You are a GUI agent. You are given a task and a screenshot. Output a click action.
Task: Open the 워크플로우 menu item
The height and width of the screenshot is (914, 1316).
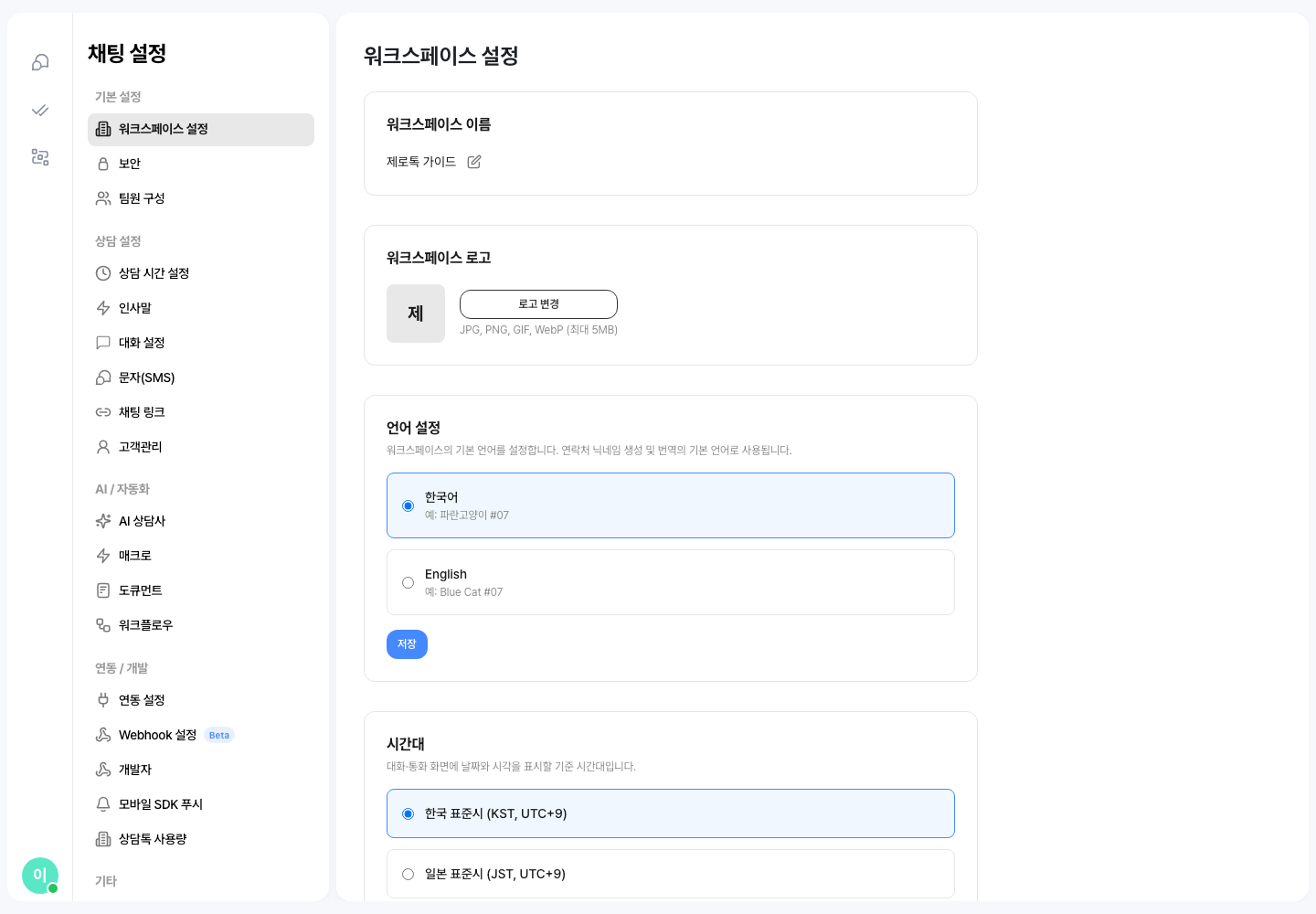coord(201,625)
